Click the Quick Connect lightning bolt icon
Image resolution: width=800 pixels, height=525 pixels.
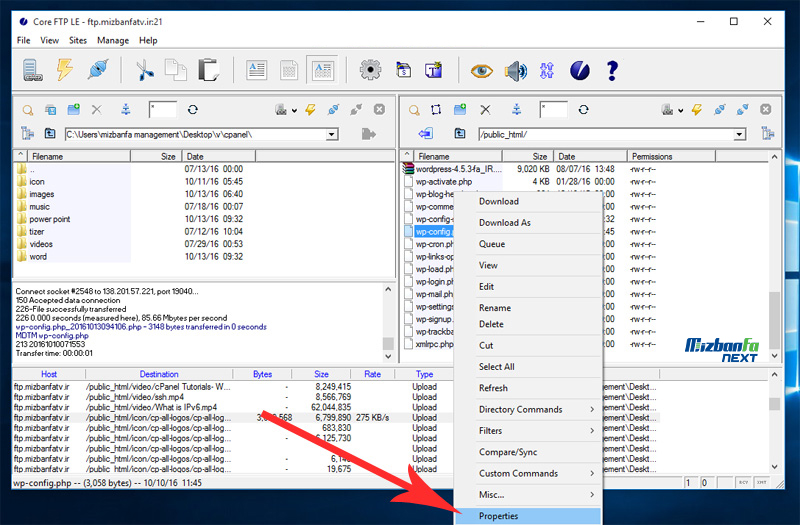click(x=65, y=70)
